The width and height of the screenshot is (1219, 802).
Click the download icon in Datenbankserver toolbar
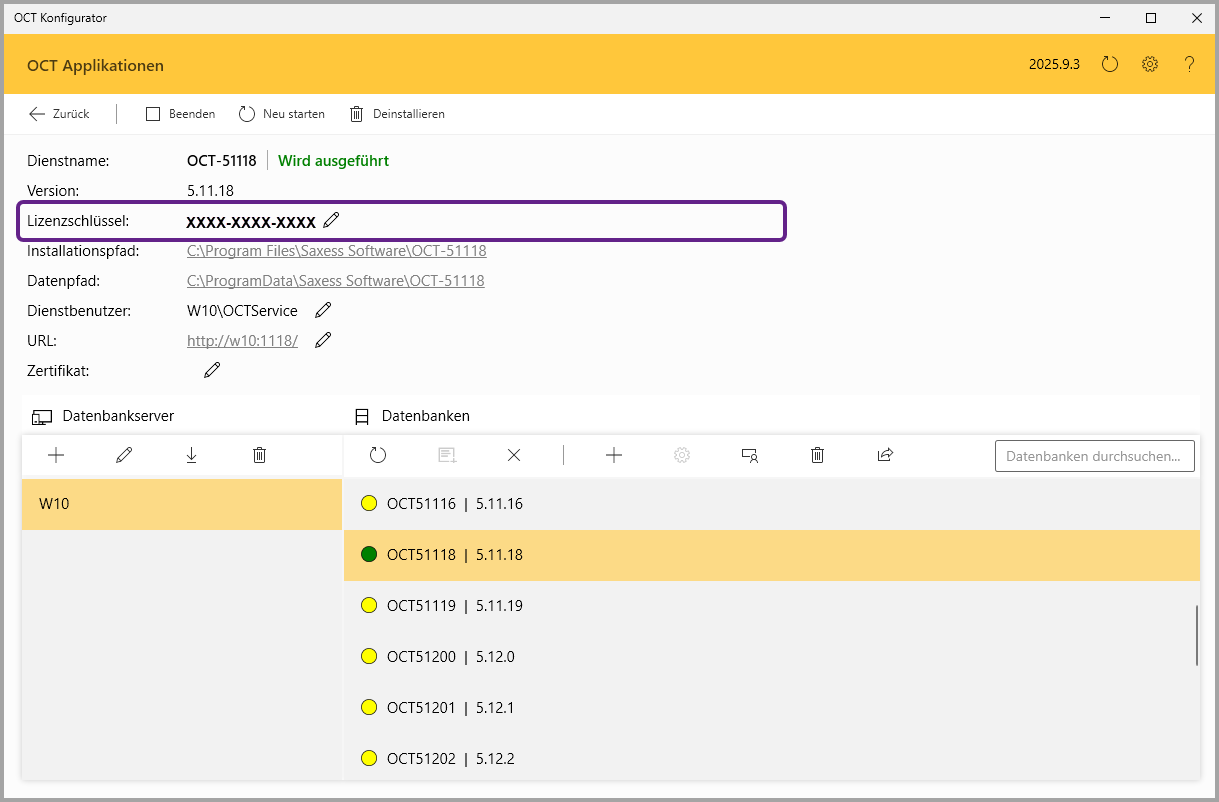tap(191, 455)
